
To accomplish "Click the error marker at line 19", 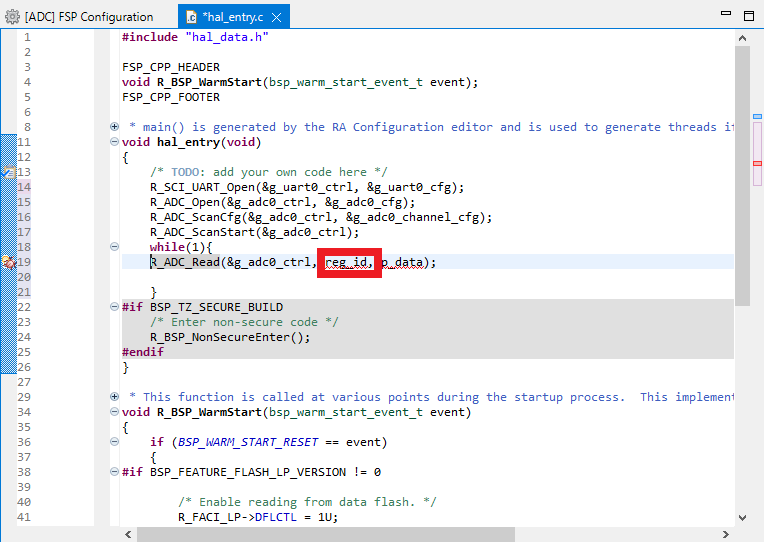I will coord(9,262).
